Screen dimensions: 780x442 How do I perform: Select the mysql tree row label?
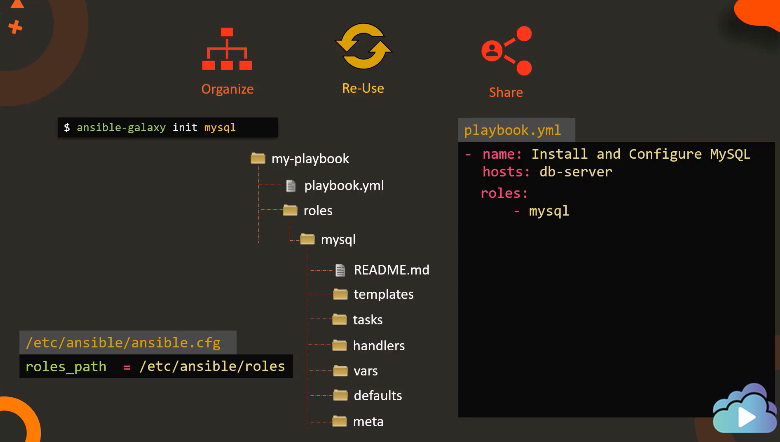338,240
